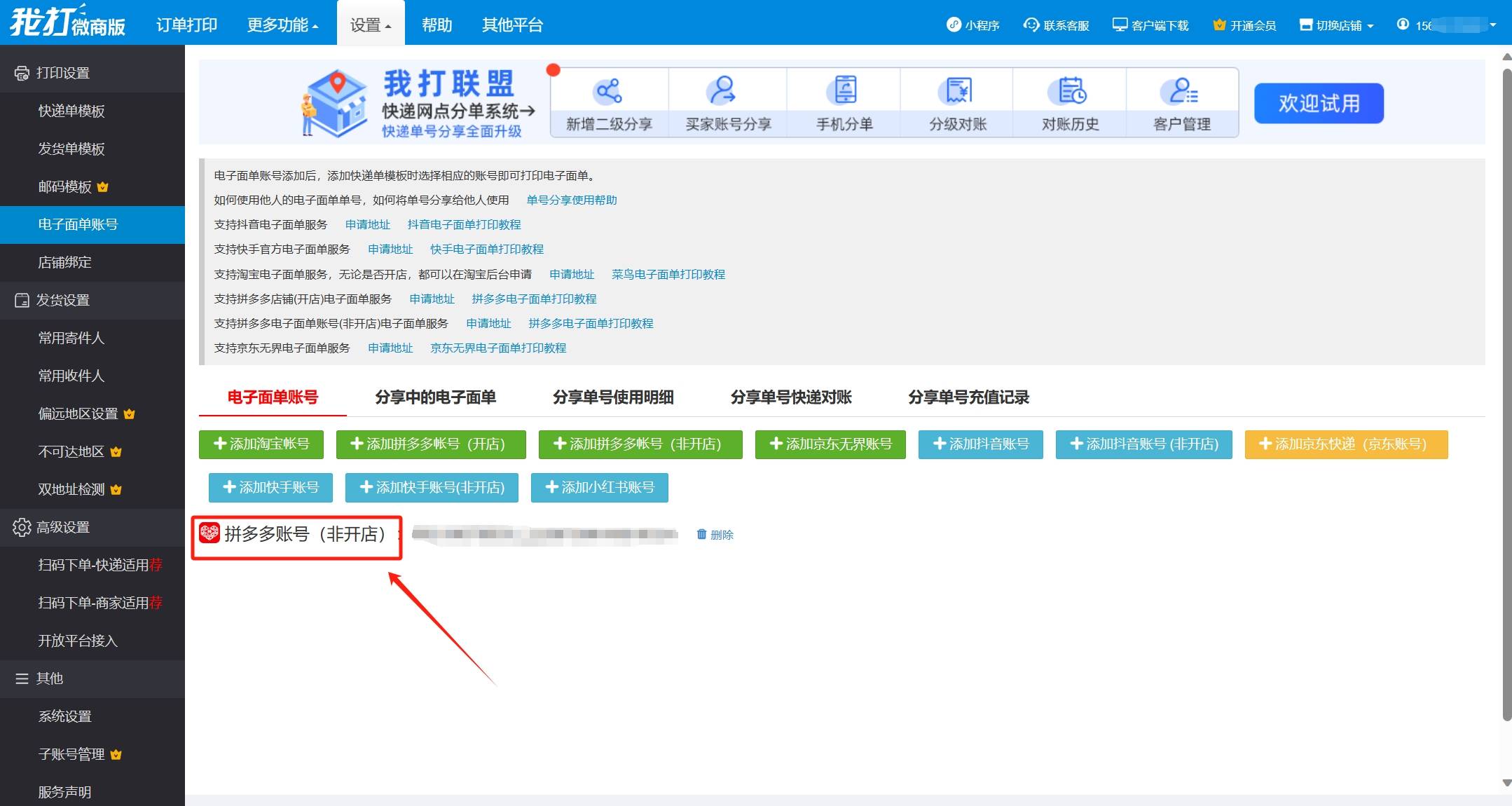The width and height of the screenshot is (1512, 806).
Task: Switch to the 分享中的电子面单 tab
Action: click(435, 397)
